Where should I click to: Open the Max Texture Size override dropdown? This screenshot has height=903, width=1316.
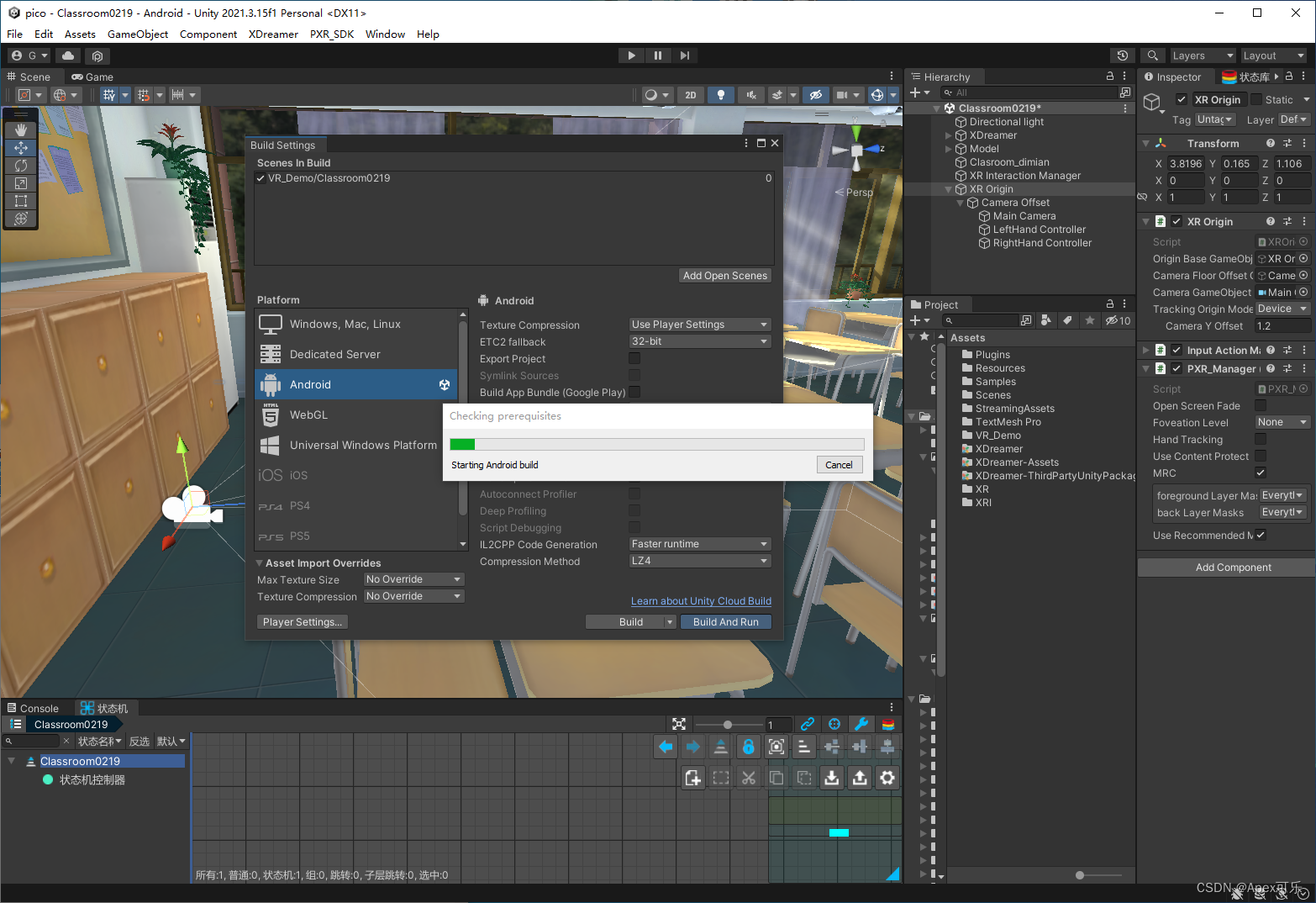click(414, 579)
